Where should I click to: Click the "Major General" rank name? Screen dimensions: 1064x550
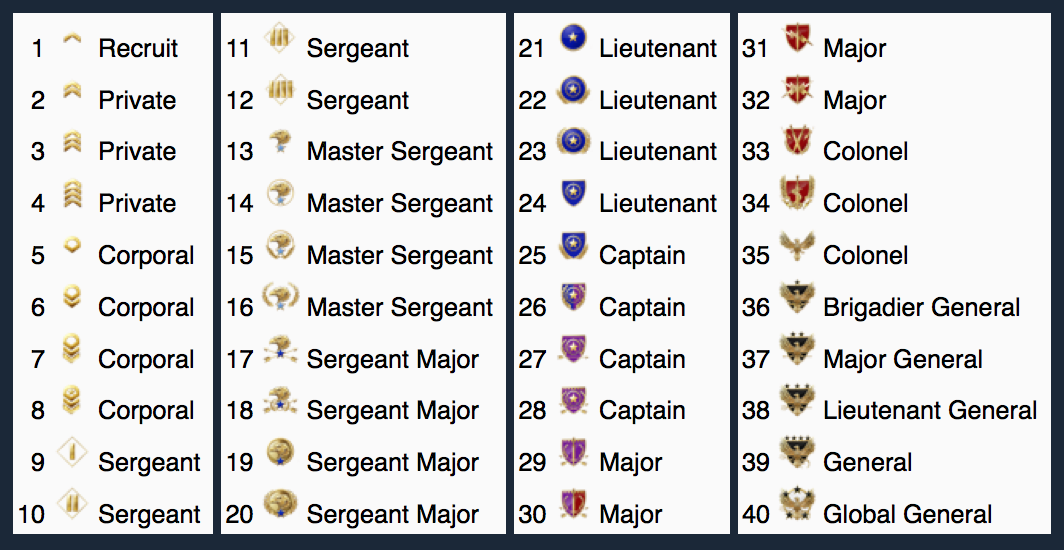(x=902, y=359)
